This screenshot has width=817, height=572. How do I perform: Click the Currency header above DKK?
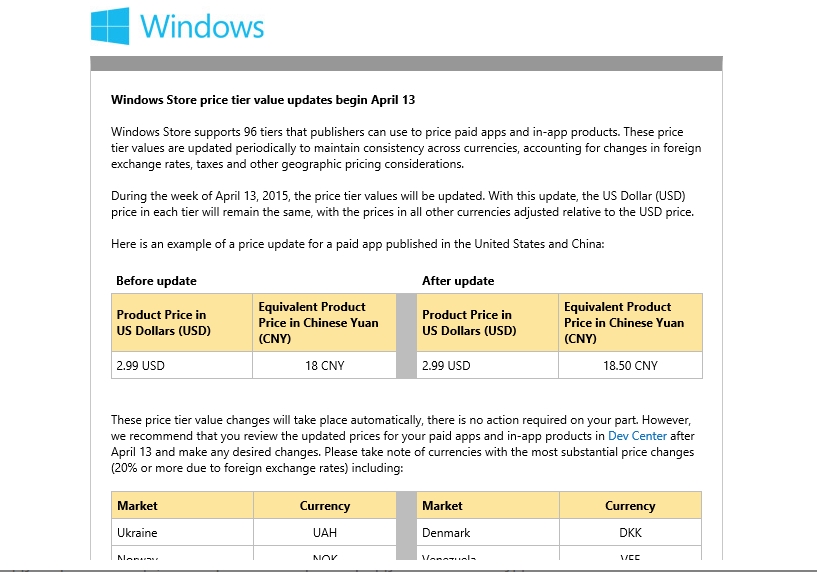(630, 506)
